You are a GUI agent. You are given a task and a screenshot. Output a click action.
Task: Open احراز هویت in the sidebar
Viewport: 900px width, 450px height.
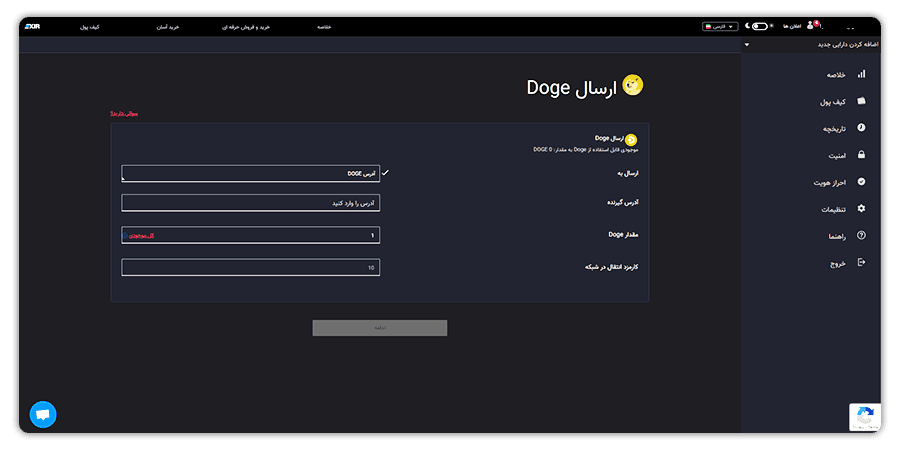(829, 183)
